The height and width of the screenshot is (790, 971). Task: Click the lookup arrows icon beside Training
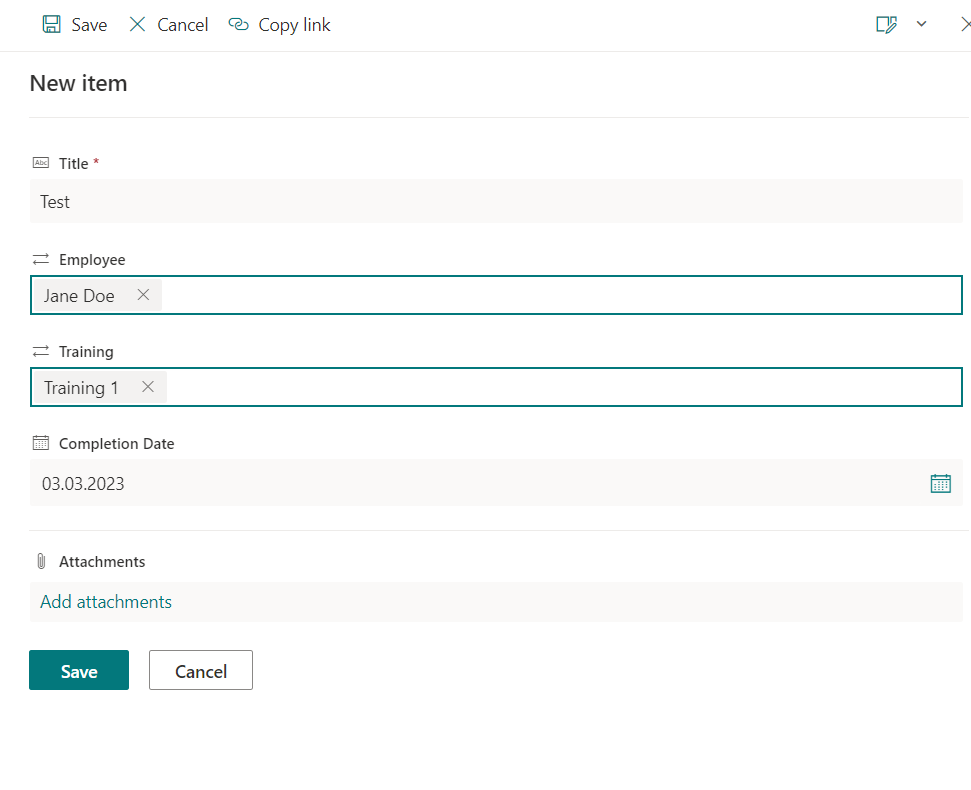point(41,351)
